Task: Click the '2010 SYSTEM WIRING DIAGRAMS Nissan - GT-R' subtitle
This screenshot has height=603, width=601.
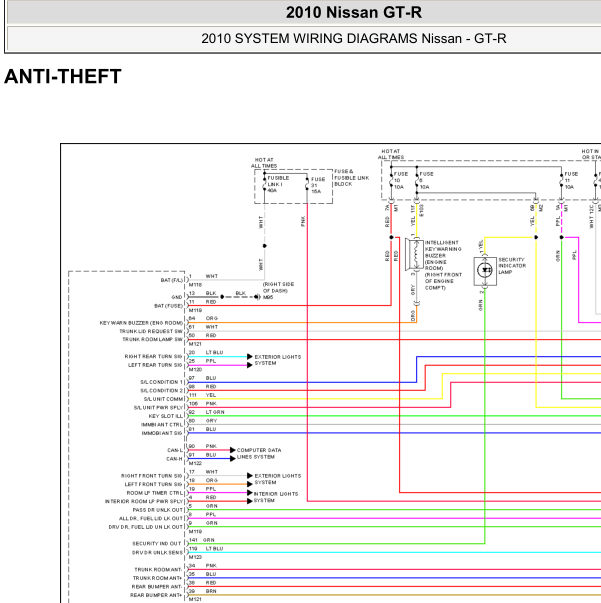Action: pos(354,38)
